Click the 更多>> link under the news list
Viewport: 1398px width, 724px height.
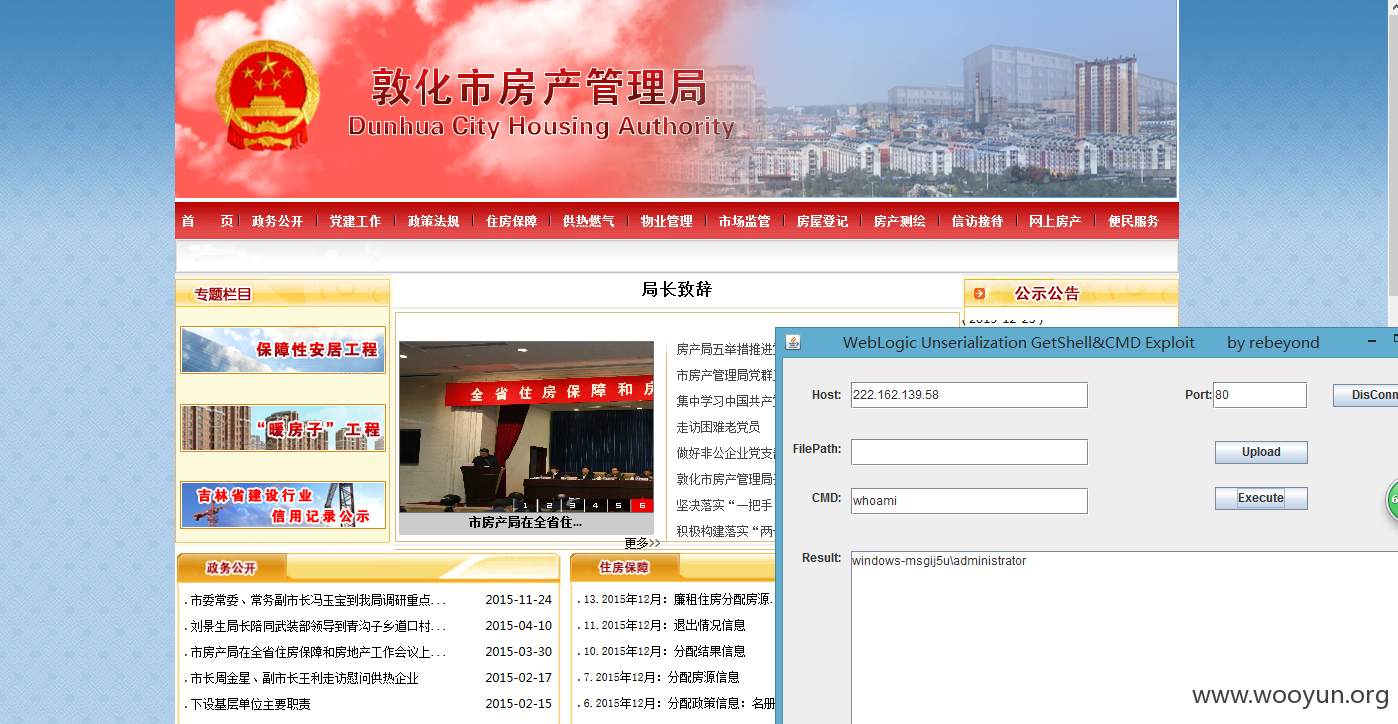(642, 543)
